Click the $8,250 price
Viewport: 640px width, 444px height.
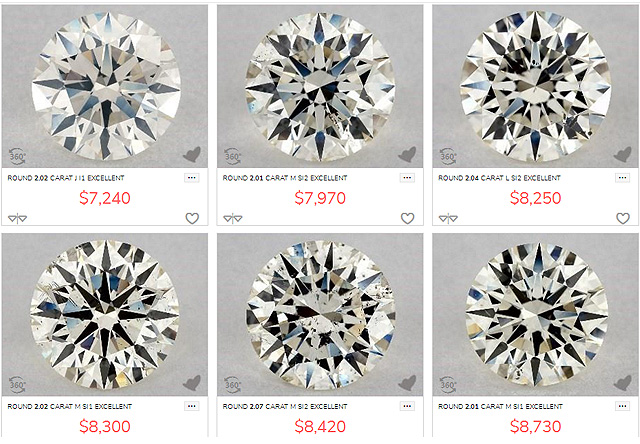tap(535, 199)
